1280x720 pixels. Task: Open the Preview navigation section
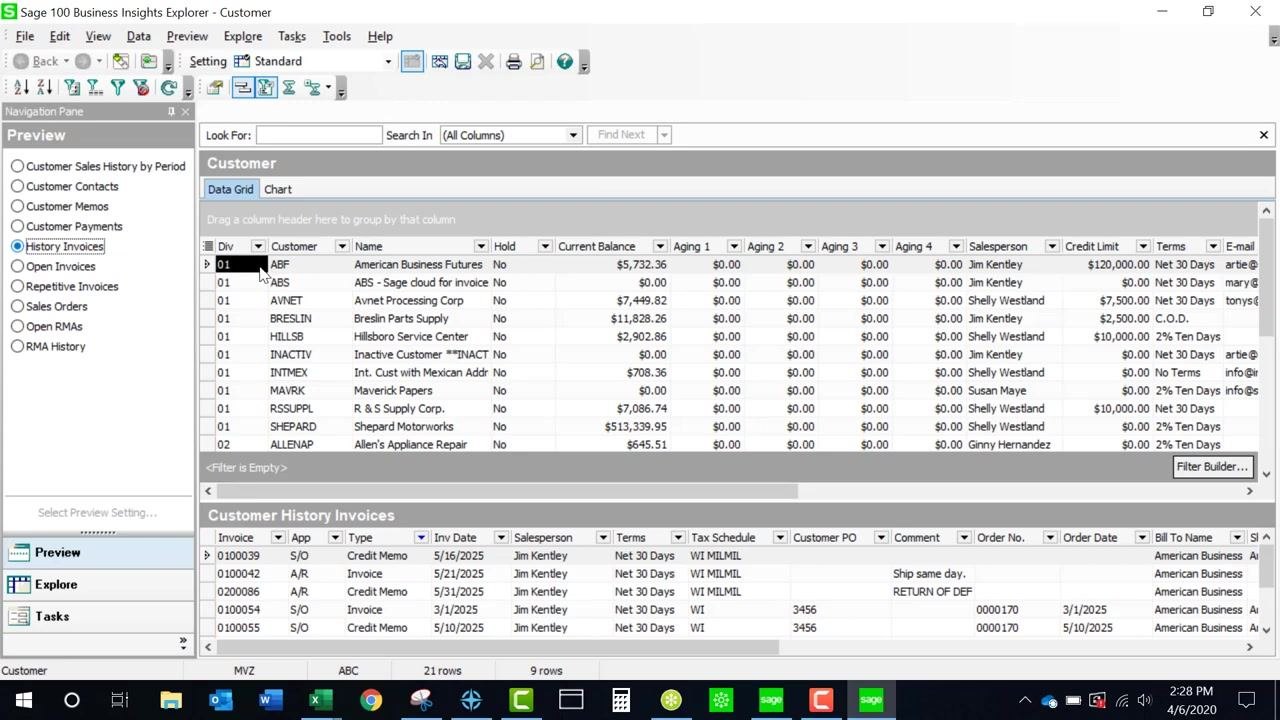click(98, 552)
